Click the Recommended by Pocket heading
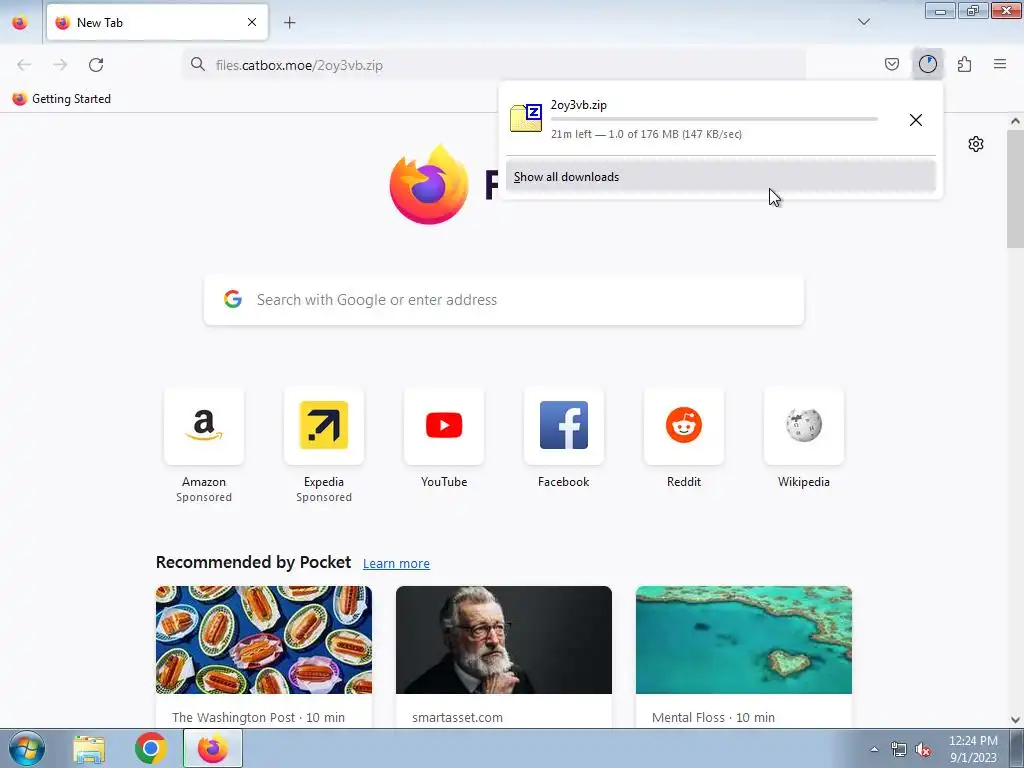The height and width of the screenshot is (768, 1024). point(253,562)
